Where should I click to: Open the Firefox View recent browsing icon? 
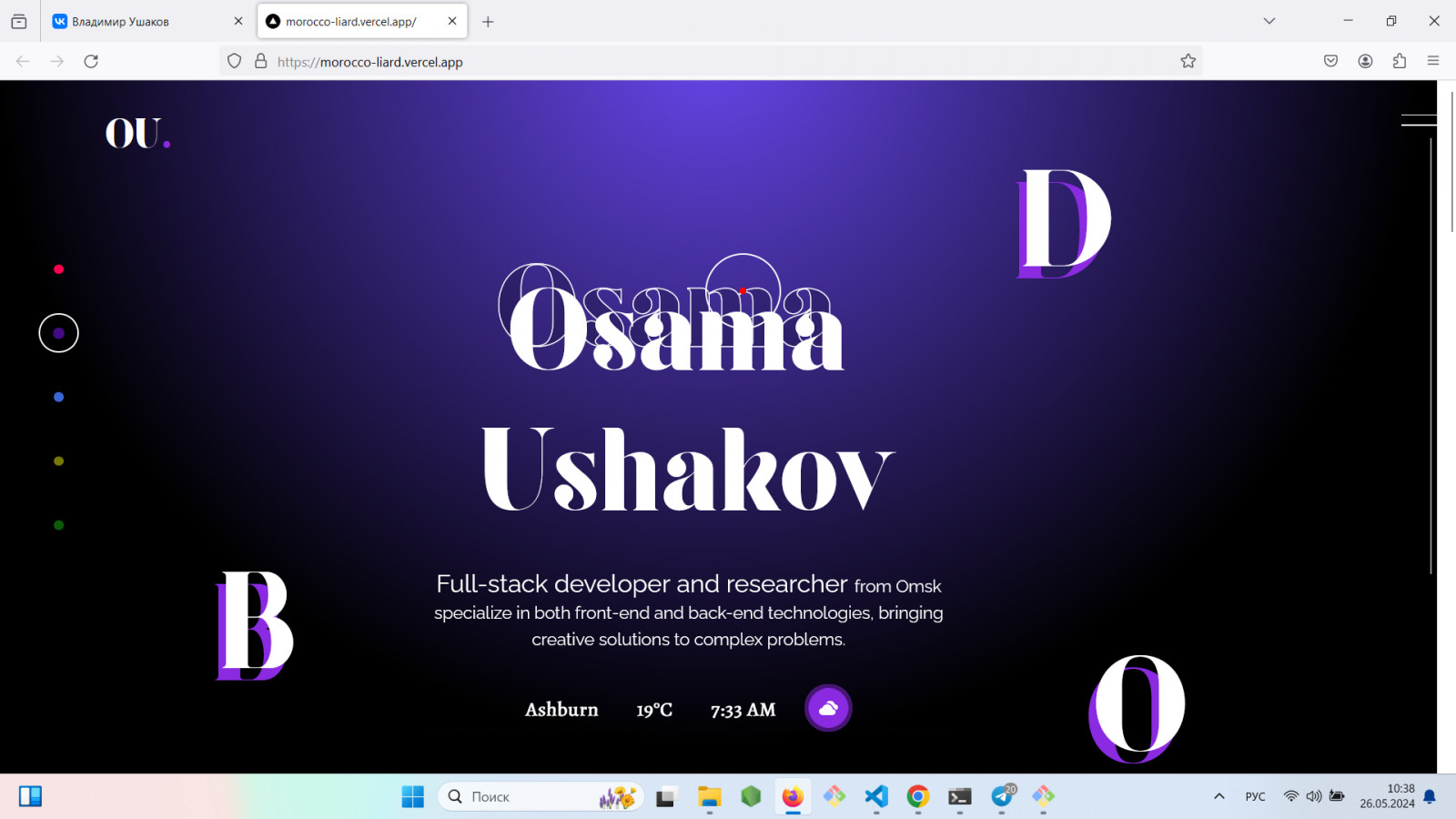click(19, 21)
